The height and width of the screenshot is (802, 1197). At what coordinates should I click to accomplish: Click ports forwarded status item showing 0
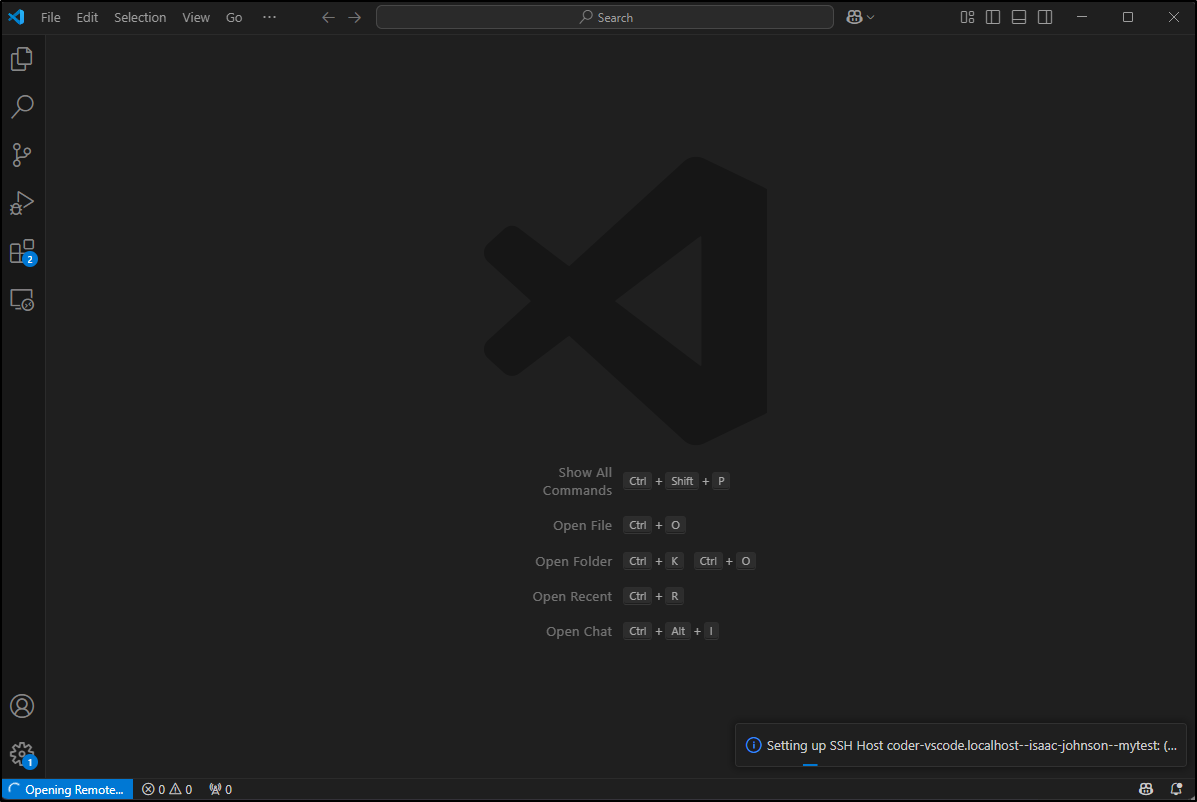(221, 789)
